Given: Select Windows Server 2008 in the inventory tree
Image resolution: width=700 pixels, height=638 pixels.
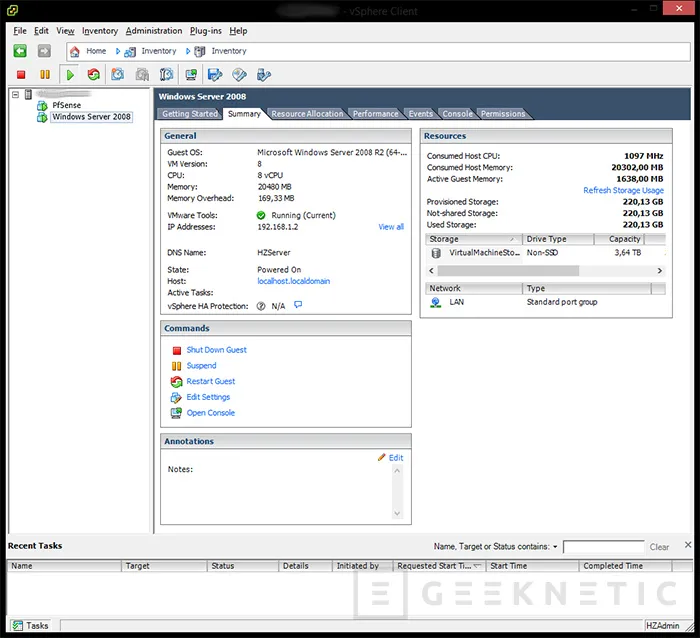Looking at the screenshot, I should point(92,117).
